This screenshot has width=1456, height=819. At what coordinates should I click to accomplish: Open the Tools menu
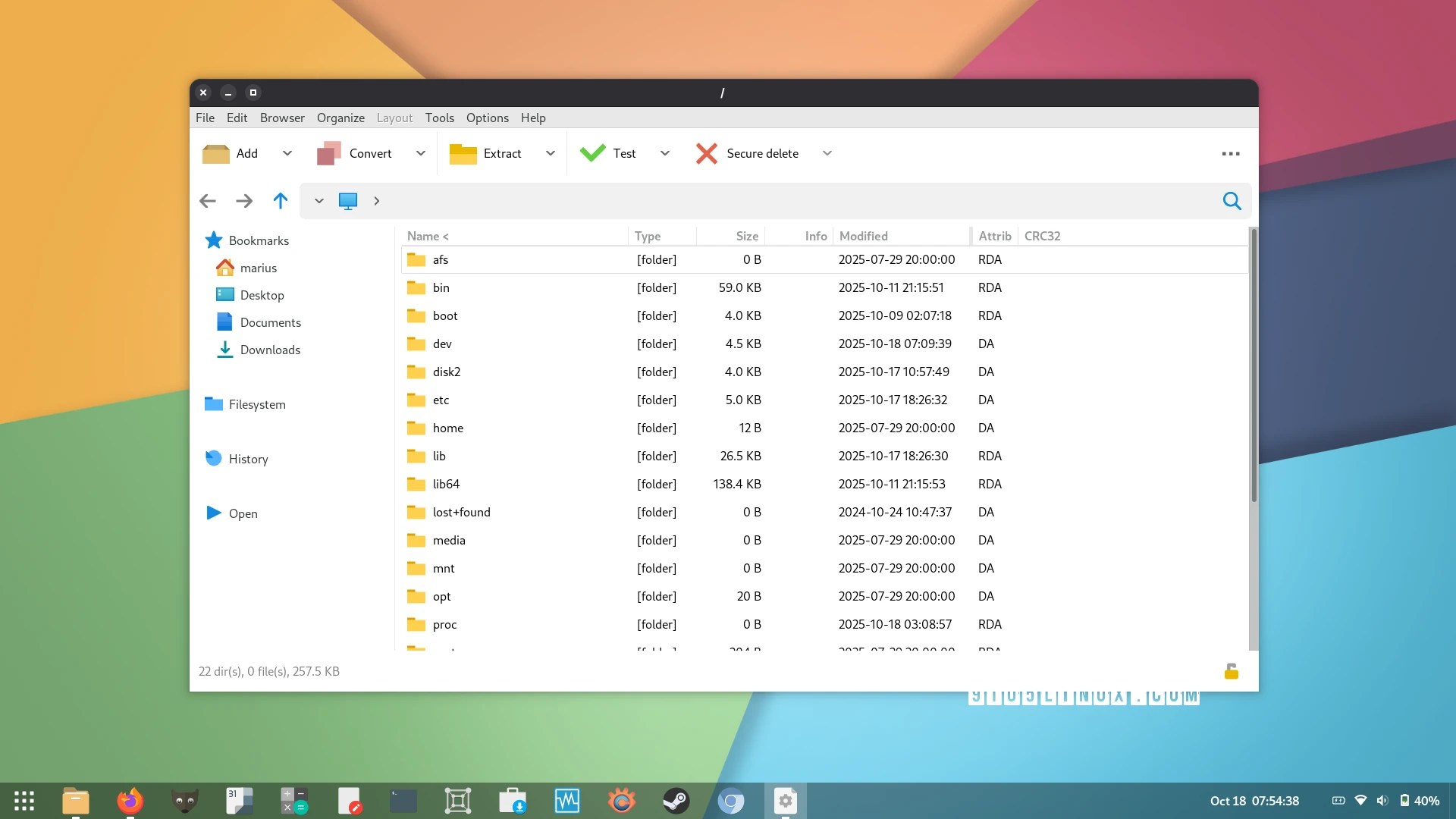[439, 118]
